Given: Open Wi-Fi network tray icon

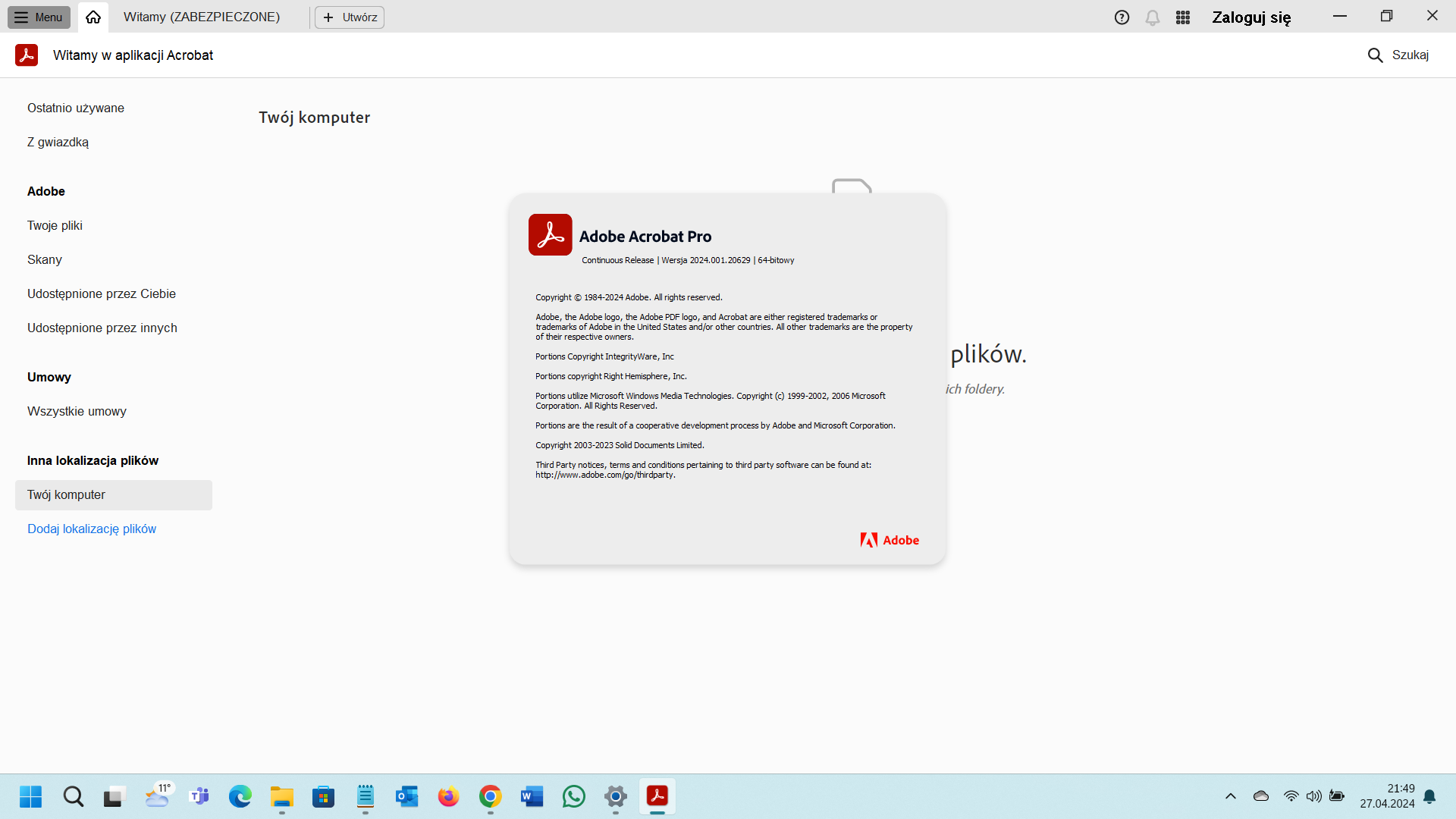Looking at the screenshot, I should (1291, 796).
